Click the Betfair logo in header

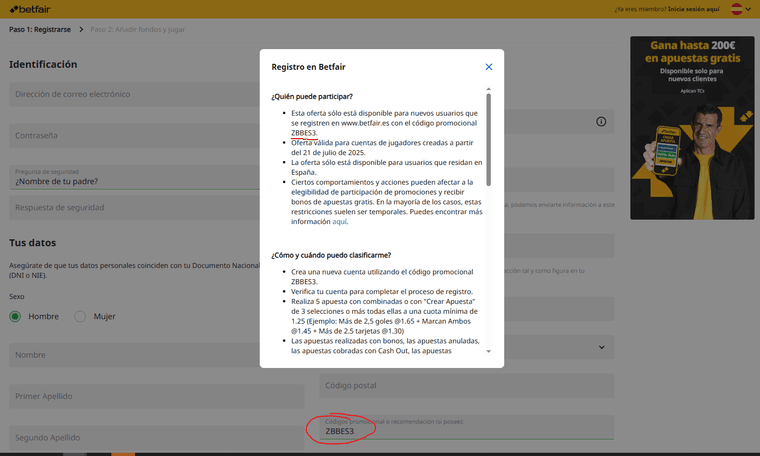pos(30,9)
